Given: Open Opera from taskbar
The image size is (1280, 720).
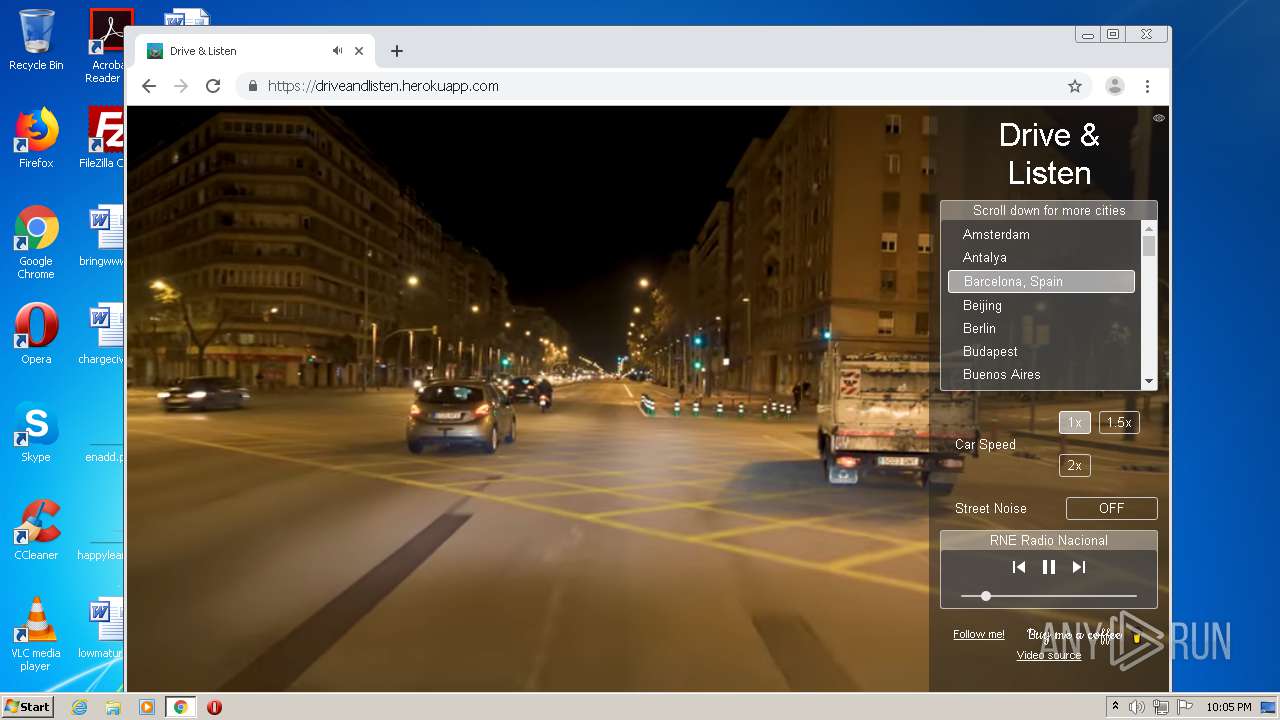Looking at the screenshot, I should coord(214,707).
